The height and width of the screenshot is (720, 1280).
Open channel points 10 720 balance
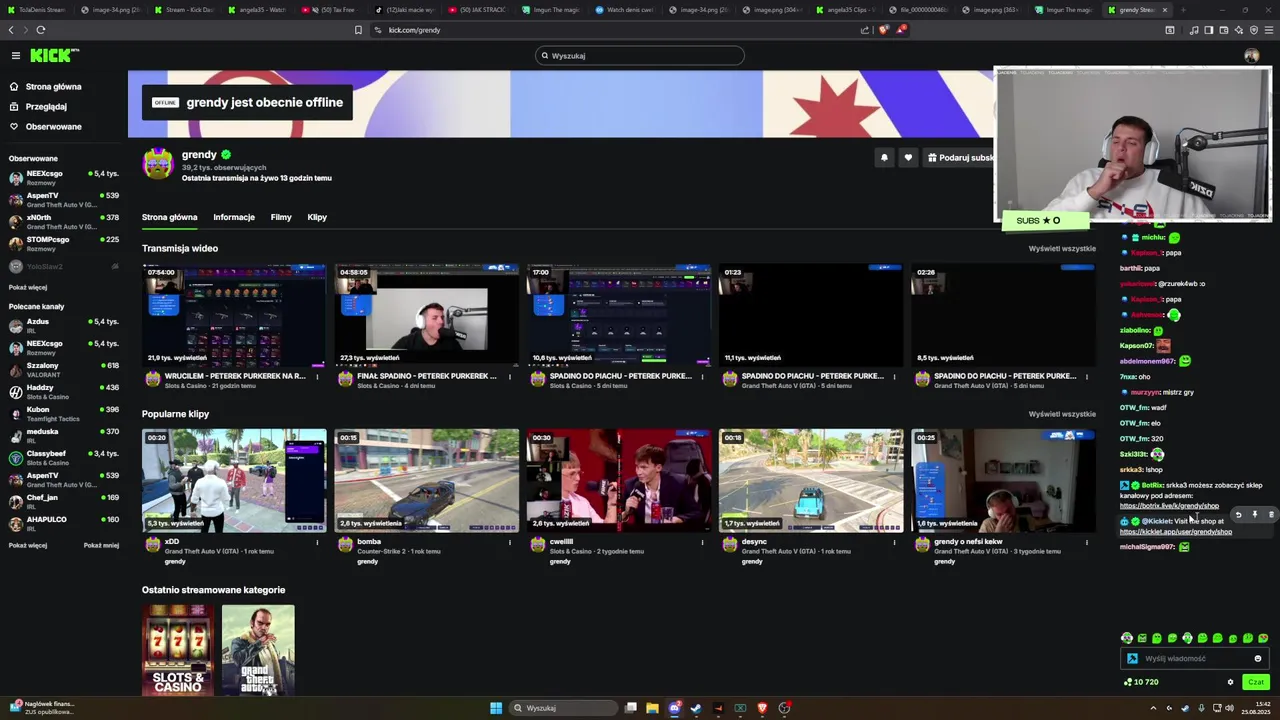tap(1140, 682)
